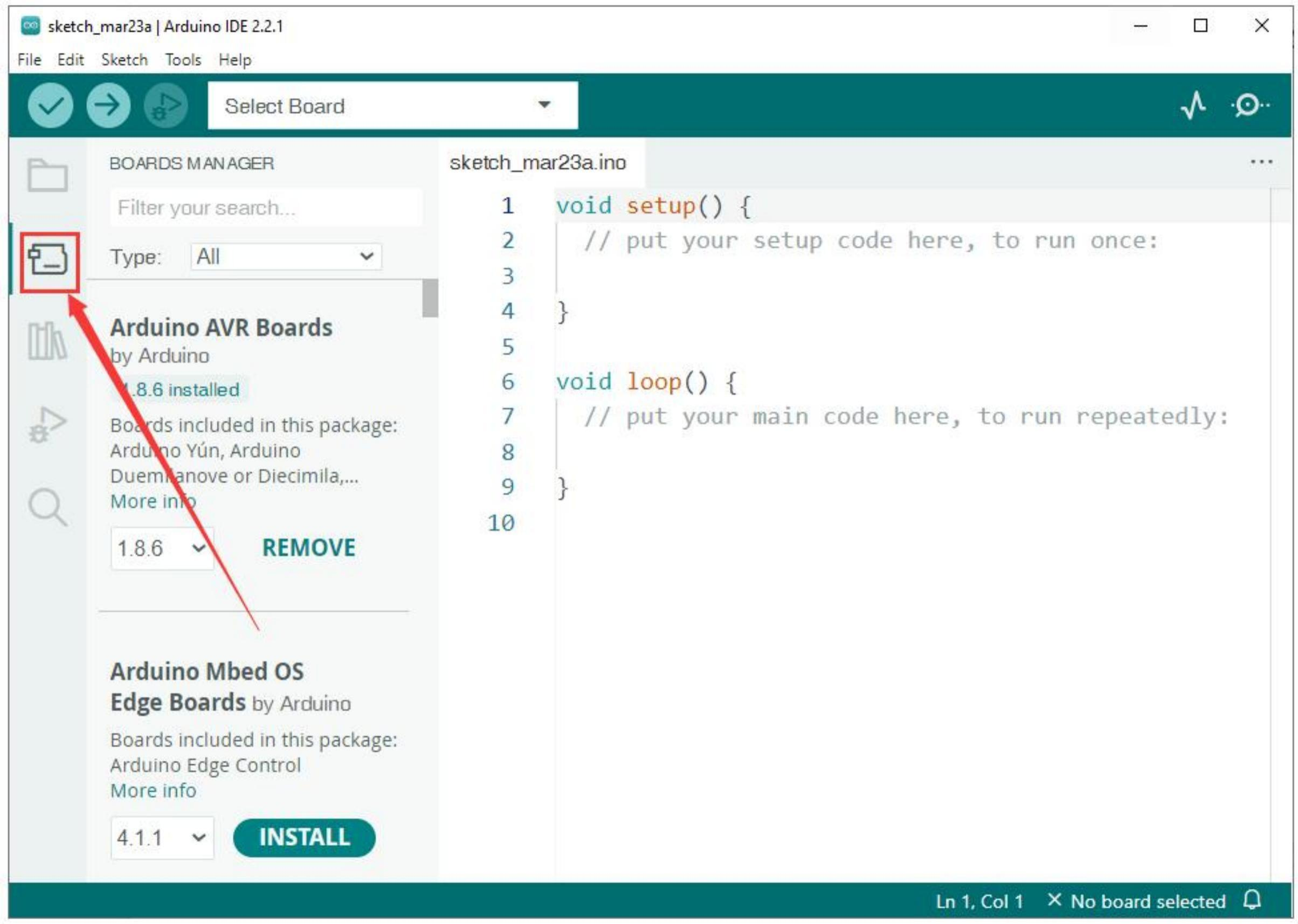Open the Sketchbook folder sidebar icon
This screenshot has width=1298, height=924.
pos(48,175)
